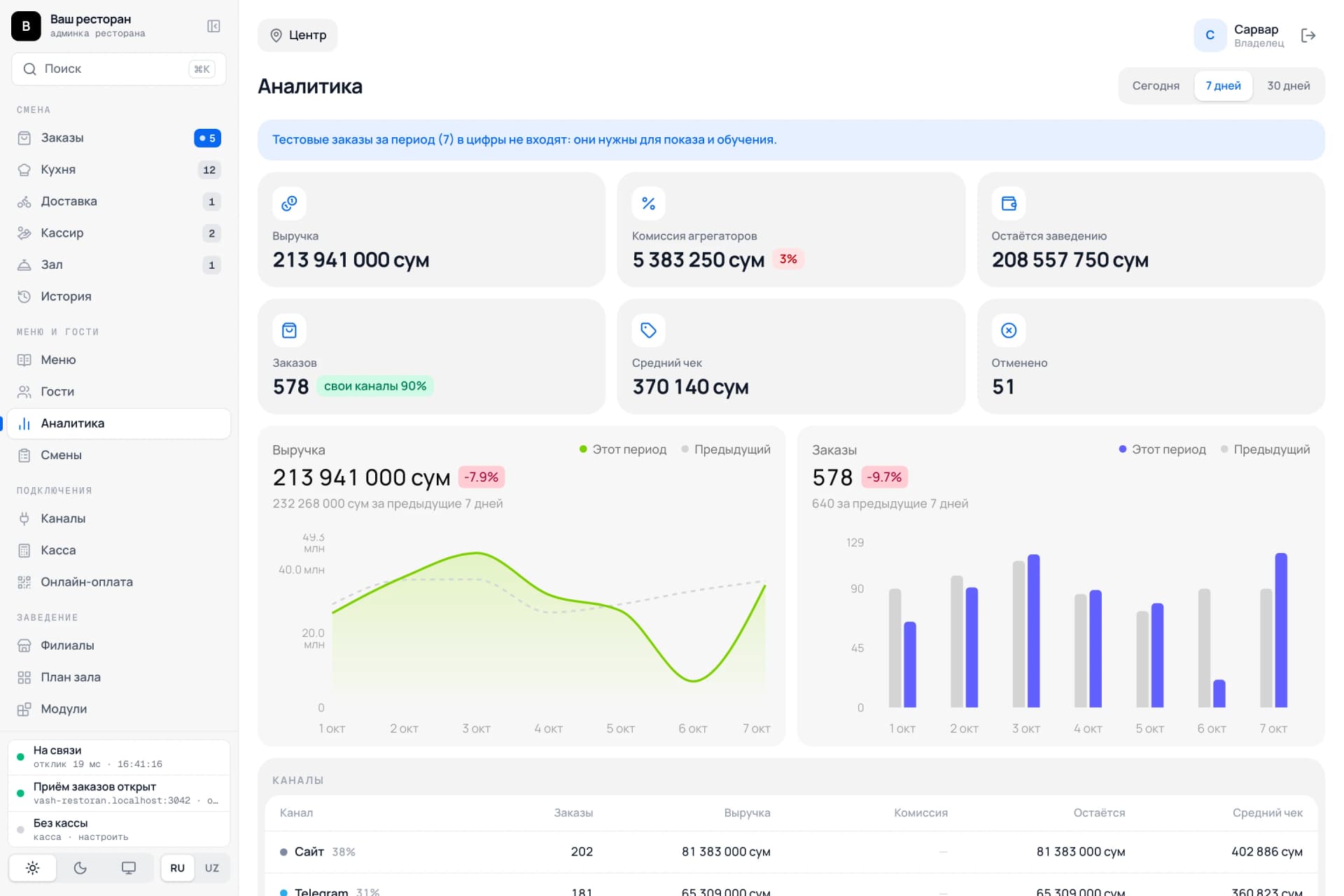Click the План зала grid icon
The image size is (1344, 896).
coord(24,677)
